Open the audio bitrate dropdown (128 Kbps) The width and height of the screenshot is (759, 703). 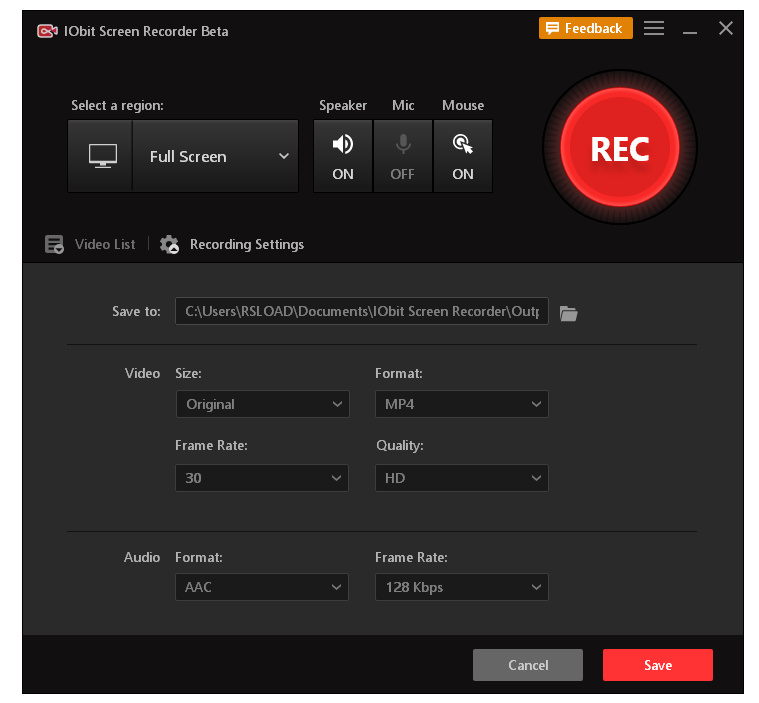point(462,587)
